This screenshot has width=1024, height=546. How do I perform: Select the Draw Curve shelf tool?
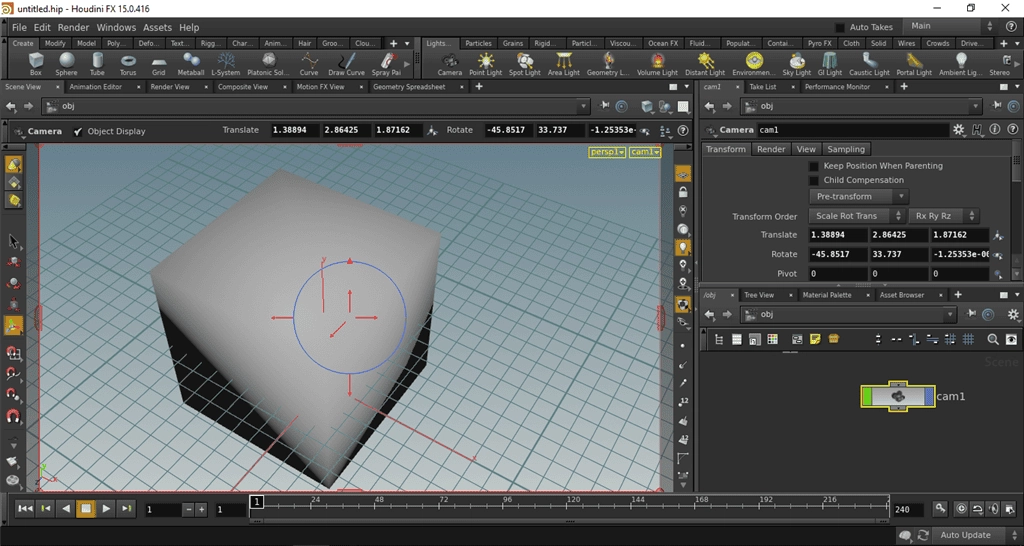346,64
